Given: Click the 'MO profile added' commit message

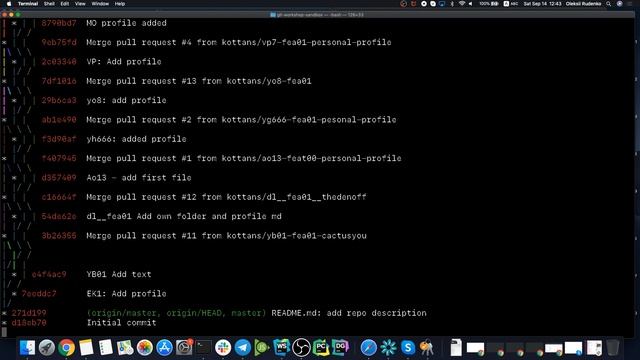Looking at the screenshot, I should [x=126, y=23].
